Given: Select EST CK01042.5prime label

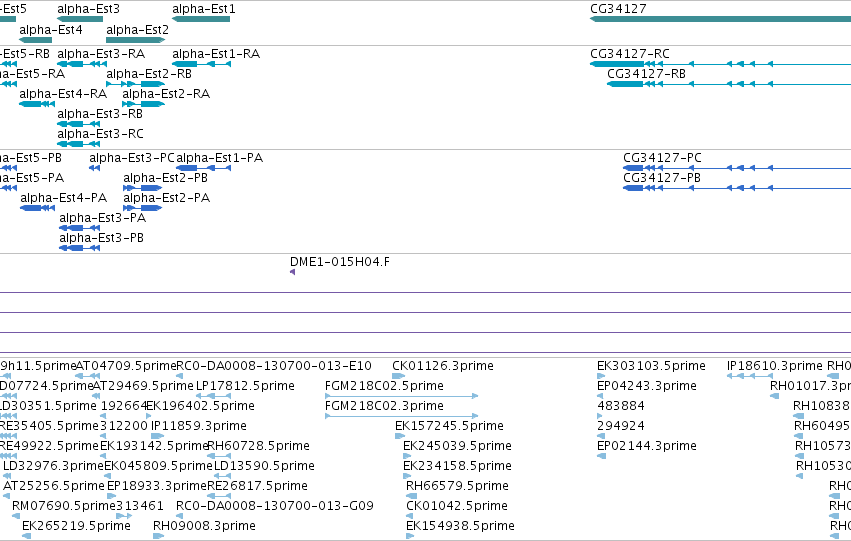Looking at the screenshot, I should [457, 507].
